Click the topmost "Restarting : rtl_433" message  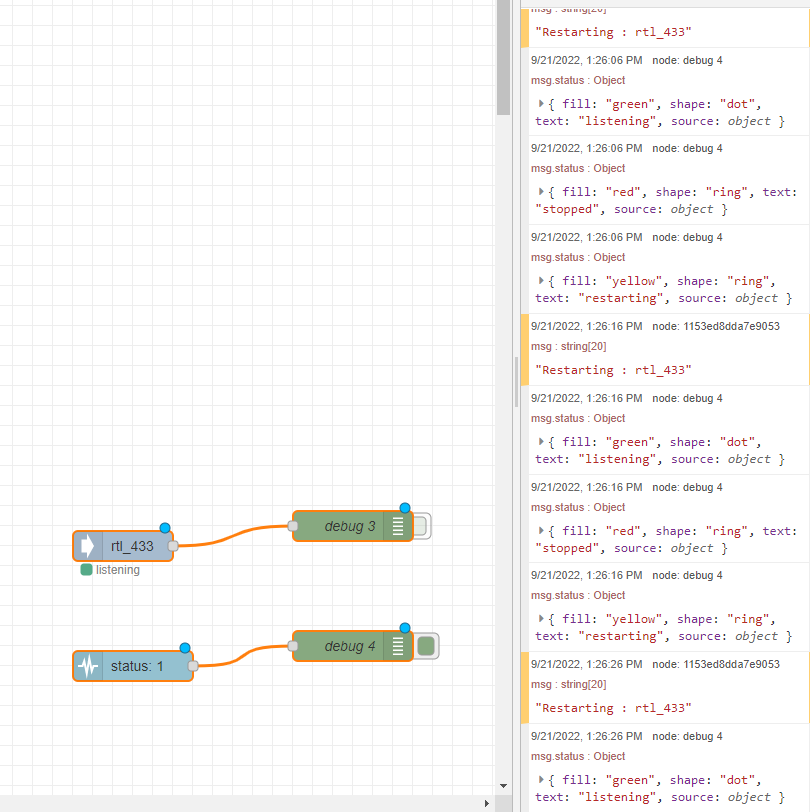point(613,32)
